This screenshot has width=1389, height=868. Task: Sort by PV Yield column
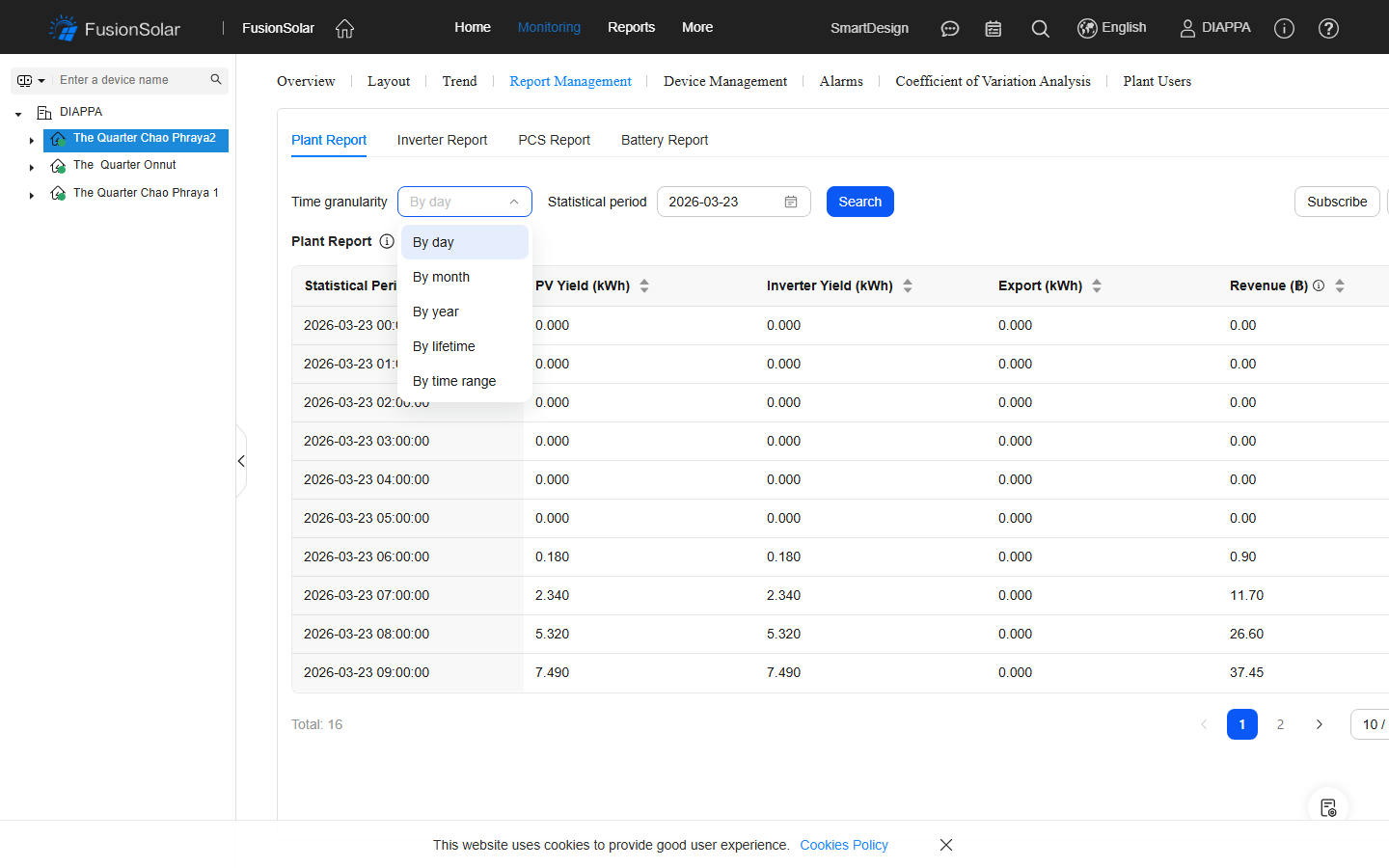tap(644, 285)
